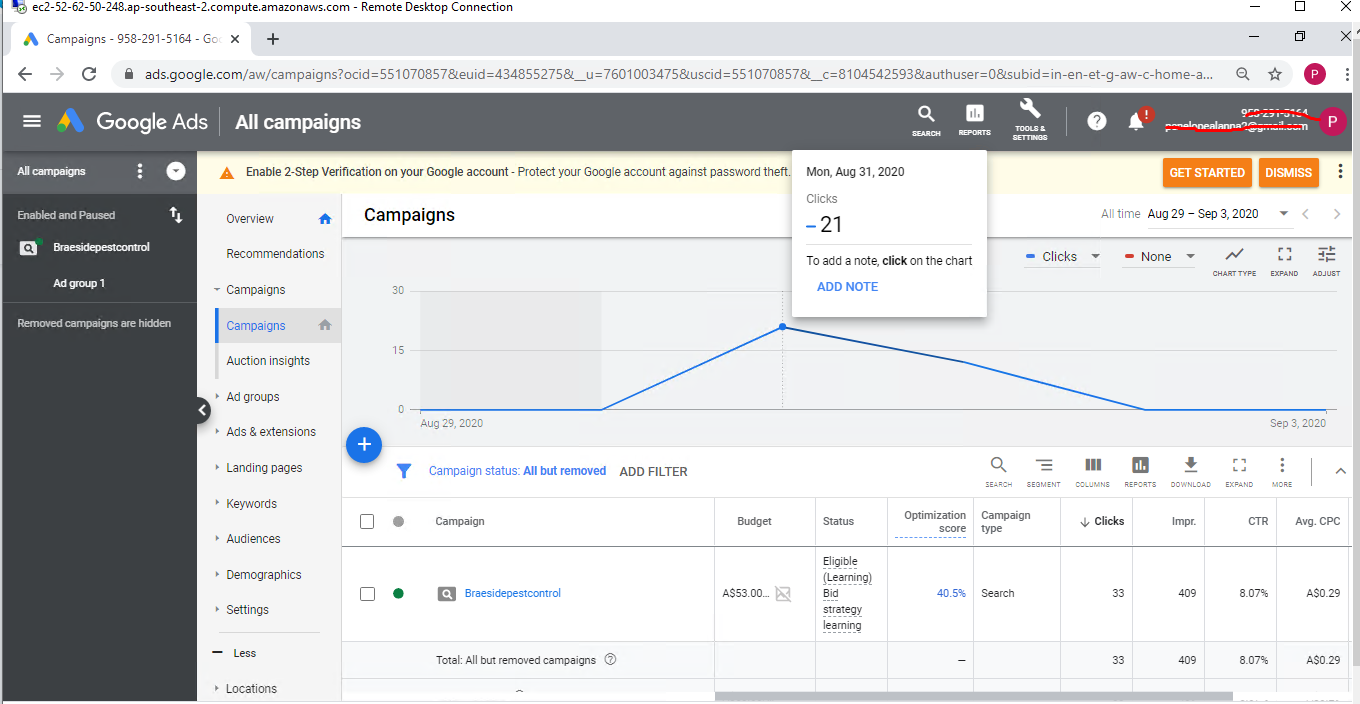Click the Google Ads logo
The image size is (1360, 704).
point(132,122)
